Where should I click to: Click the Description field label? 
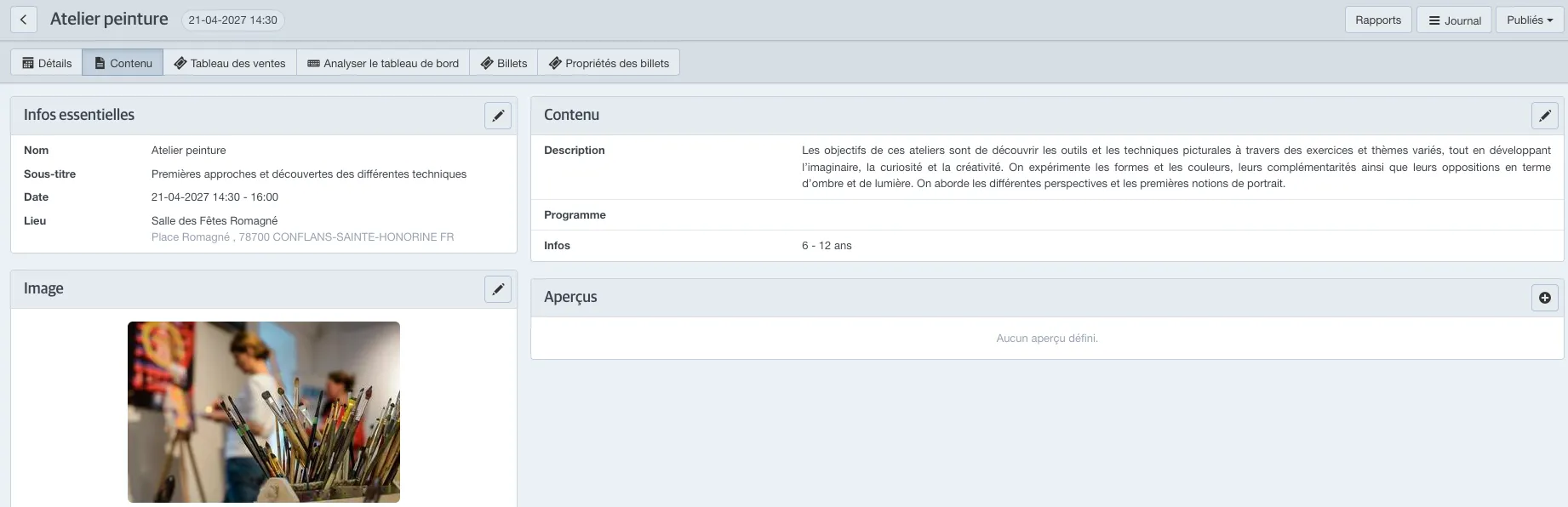click(575, 151)
